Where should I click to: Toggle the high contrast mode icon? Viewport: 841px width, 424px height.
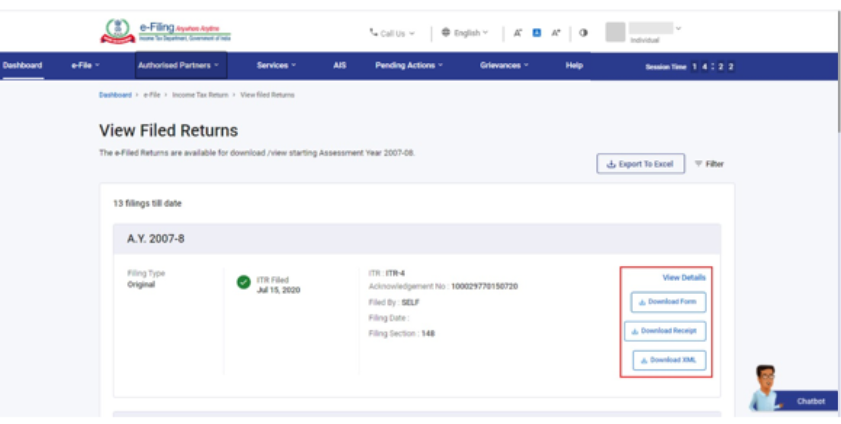(x=583, y=33)
